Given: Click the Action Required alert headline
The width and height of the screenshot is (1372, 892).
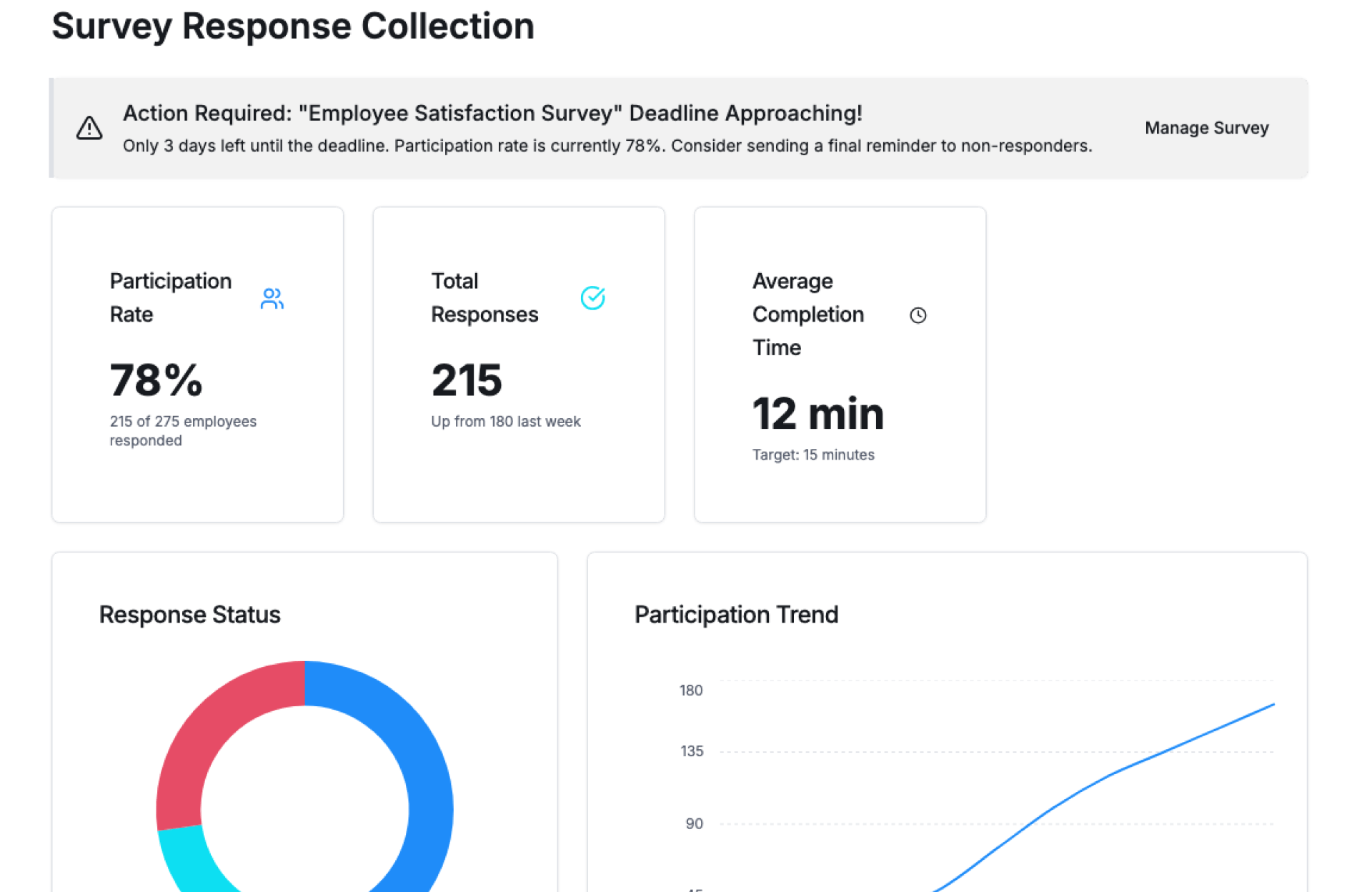Looking at the screenshot, I should (492, 113).
